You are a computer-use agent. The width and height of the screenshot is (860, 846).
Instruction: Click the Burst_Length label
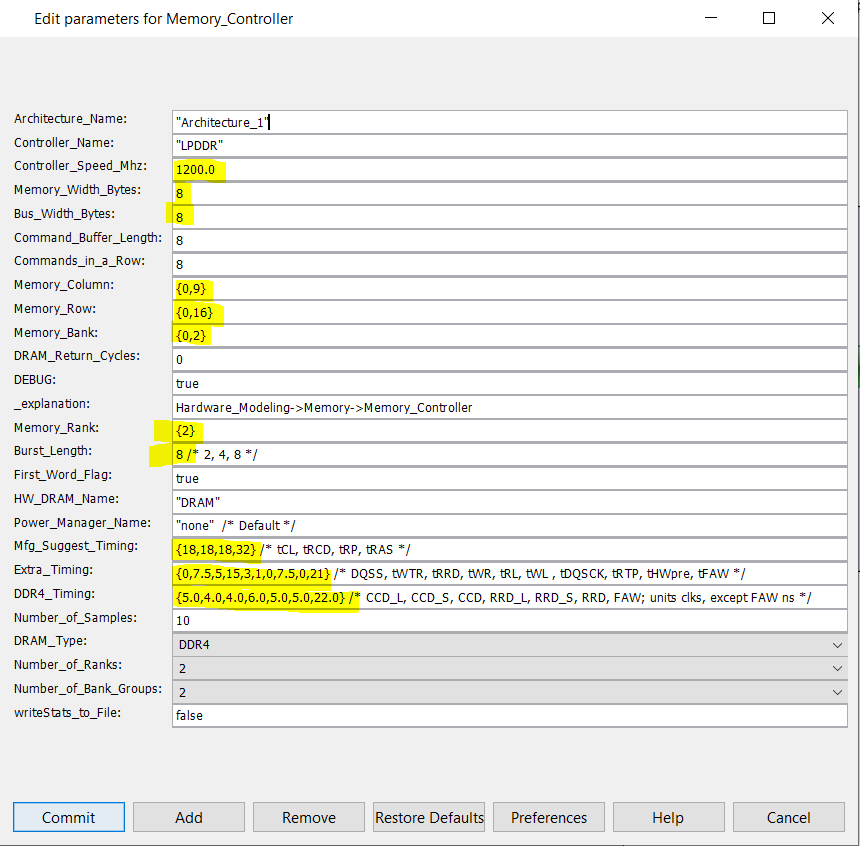[x=53, y=451]
